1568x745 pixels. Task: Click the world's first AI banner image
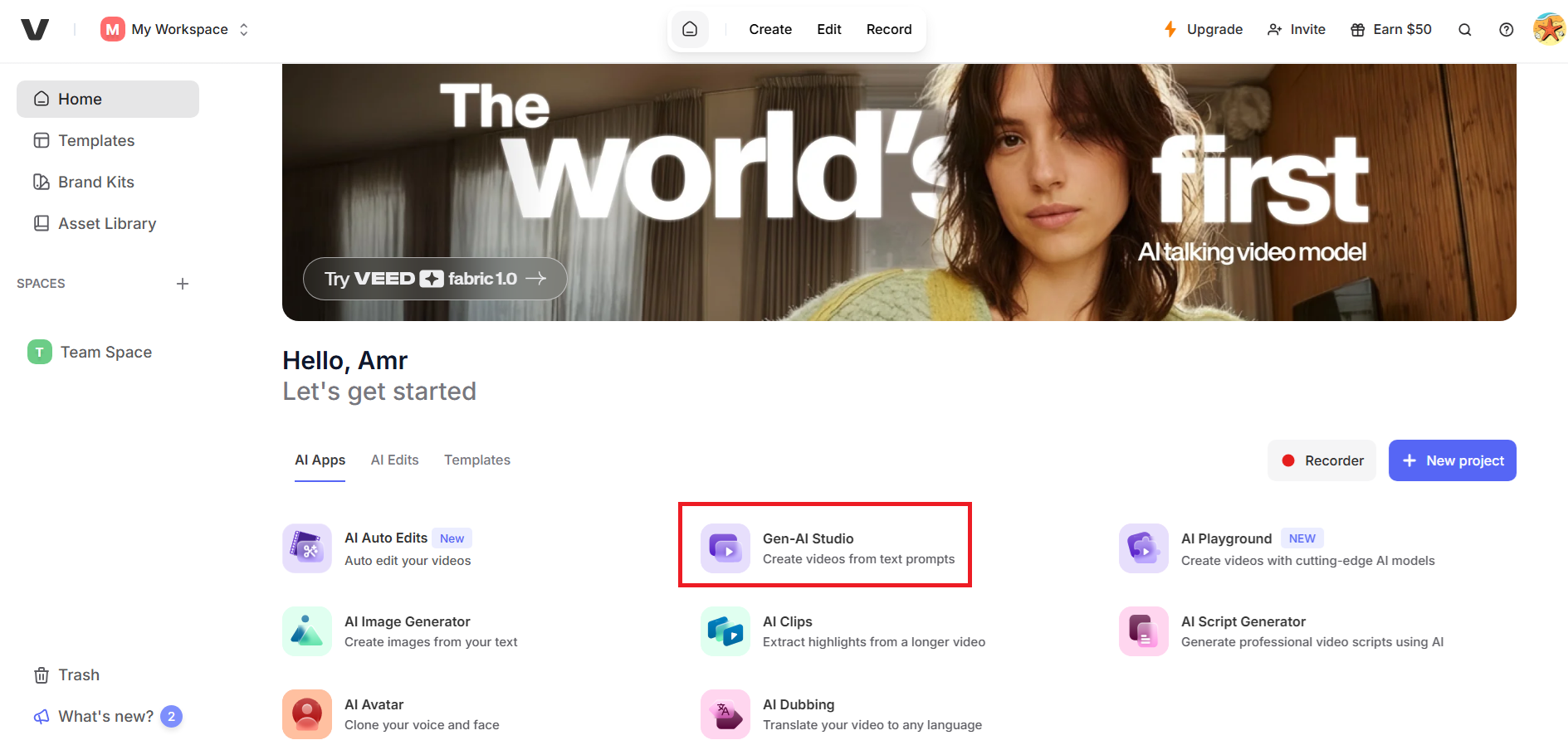pyautogui.click(x=899, y=192)
